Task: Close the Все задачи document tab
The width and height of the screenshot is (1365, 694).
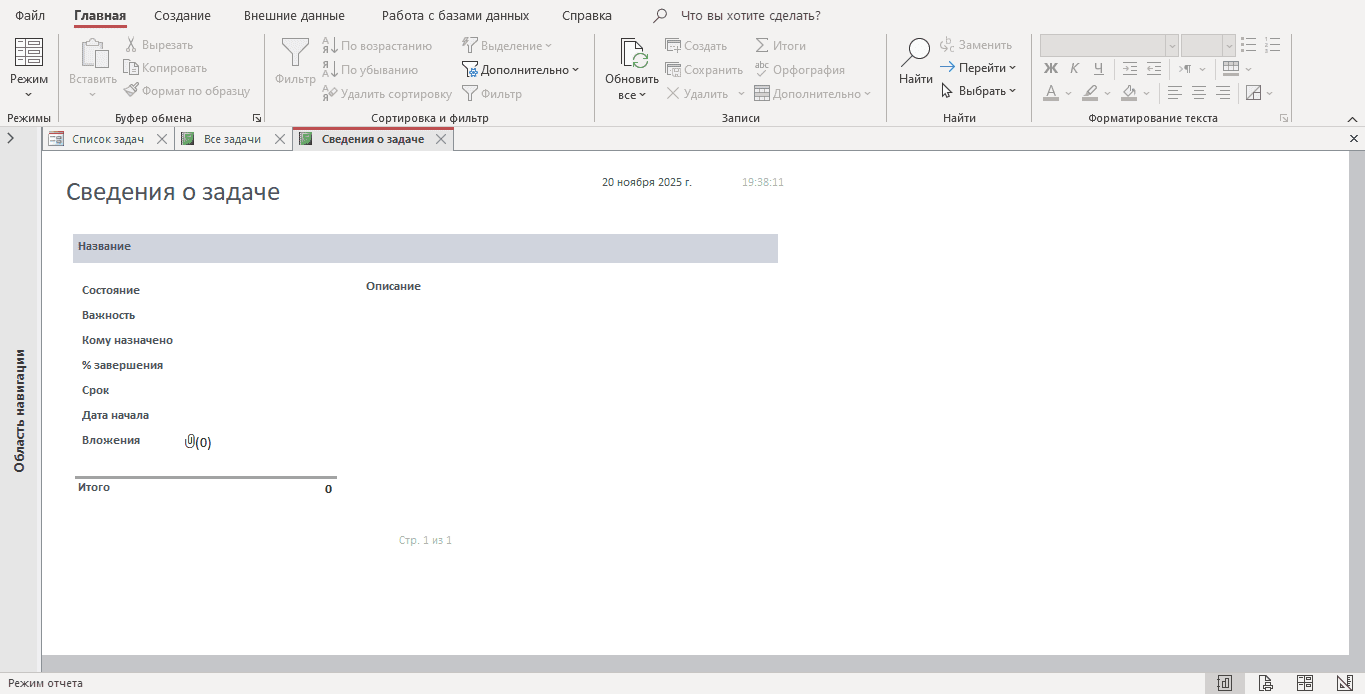Action: 279,139
